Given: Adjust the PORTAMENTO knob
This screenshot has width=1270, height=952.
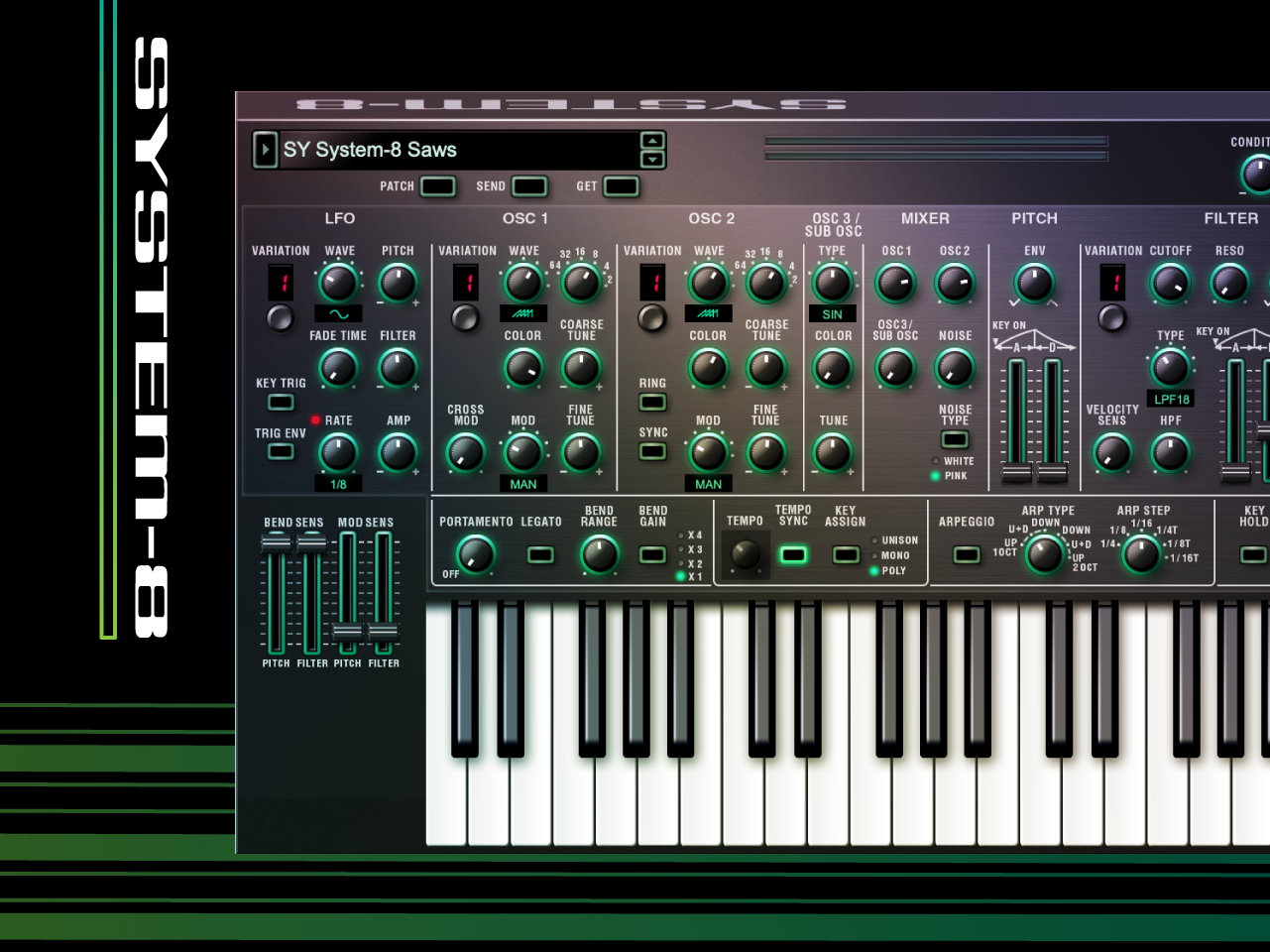Looking at the screenshot, I should [x=476, y=554].
